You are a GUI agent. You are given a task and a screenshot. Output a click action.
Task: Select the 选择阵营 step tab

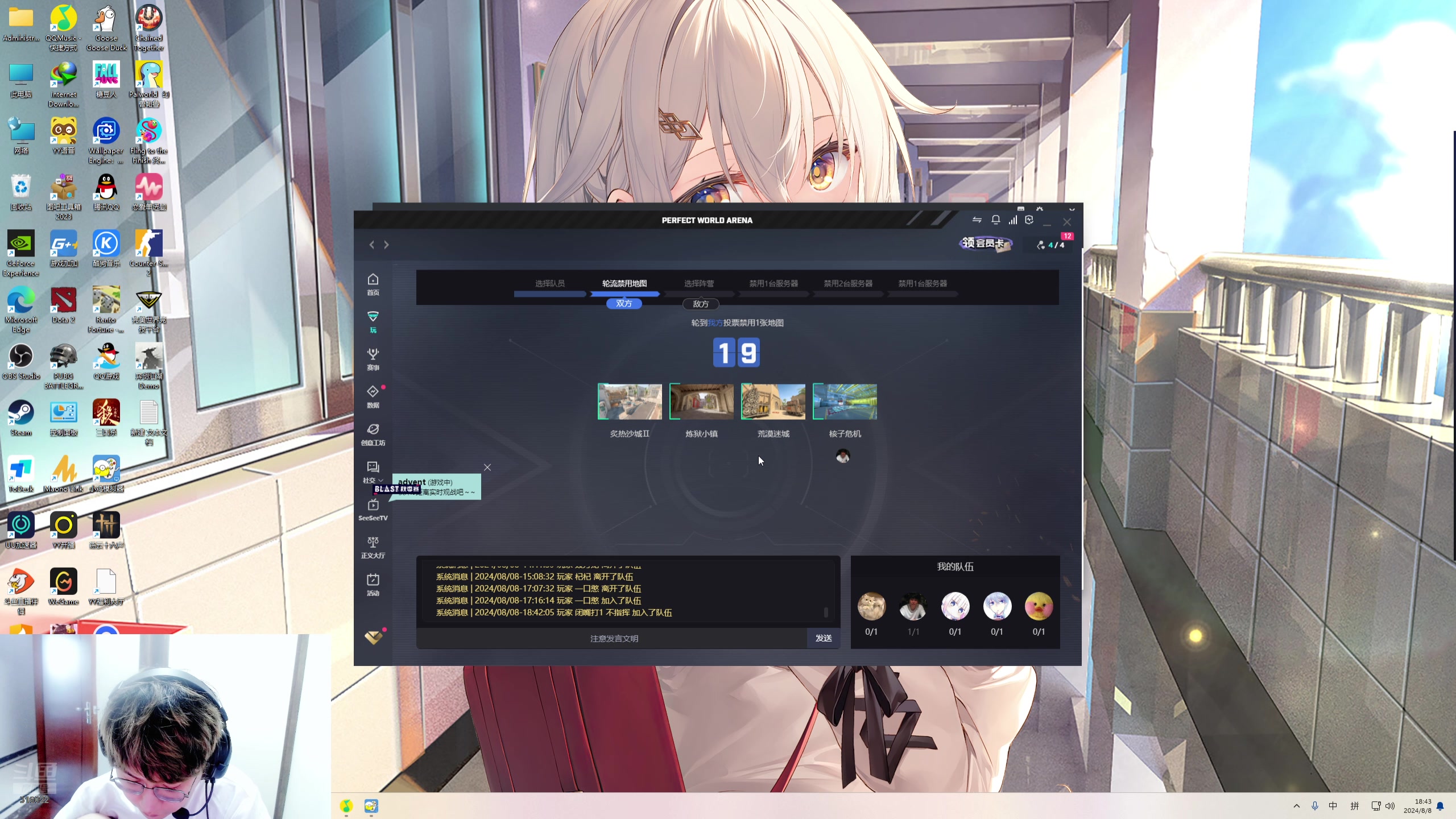[x=698, y=283]
